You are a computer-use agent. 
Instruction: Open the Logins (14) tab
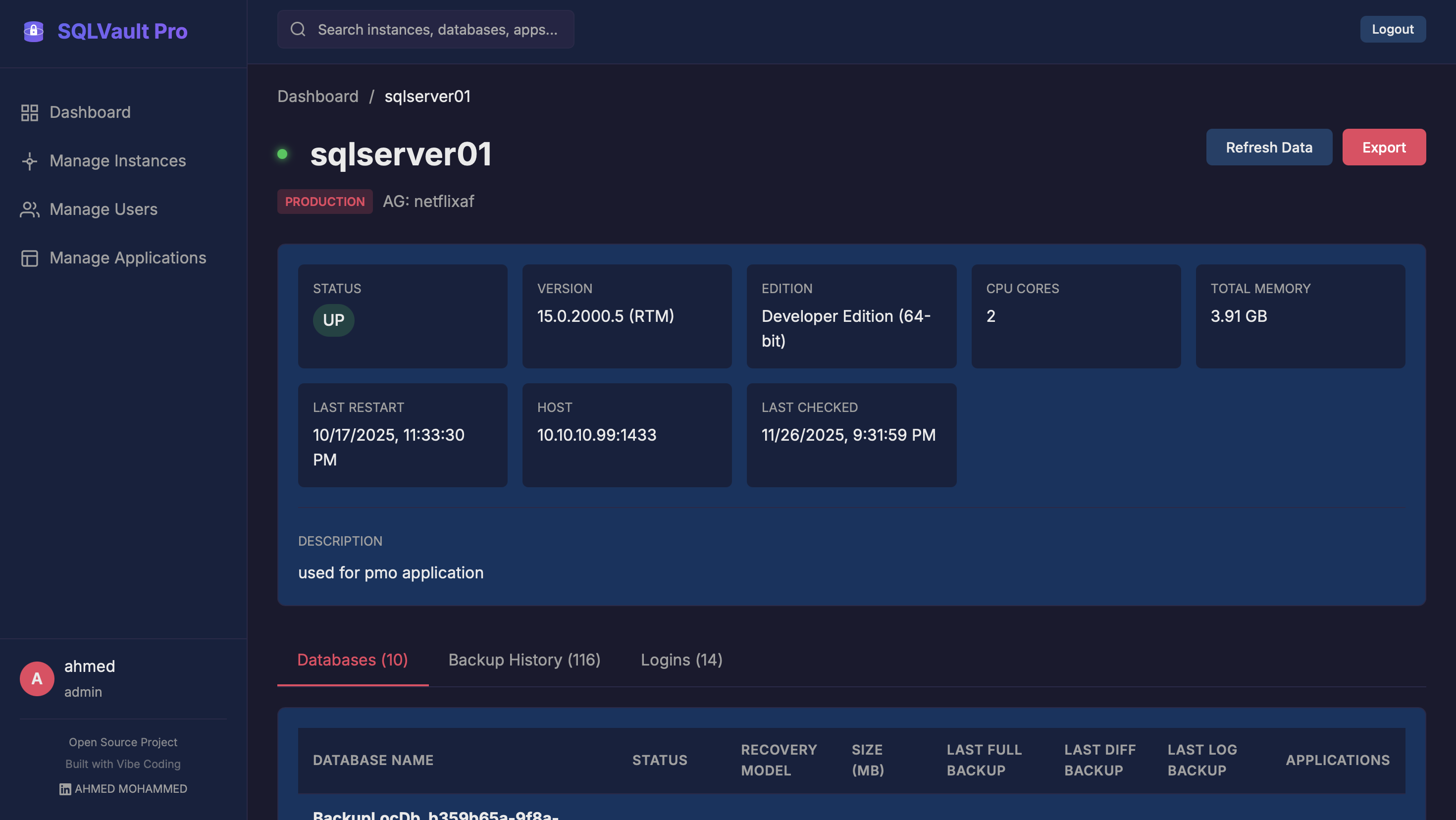(681, 660)
